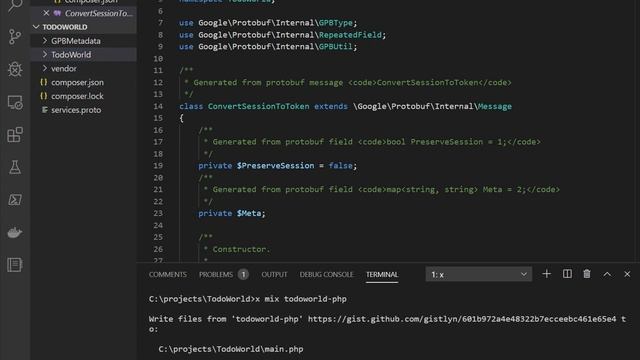Click the $Meta variable on line 23
Screen dimensions: 640x360
(x=249, y=213)
